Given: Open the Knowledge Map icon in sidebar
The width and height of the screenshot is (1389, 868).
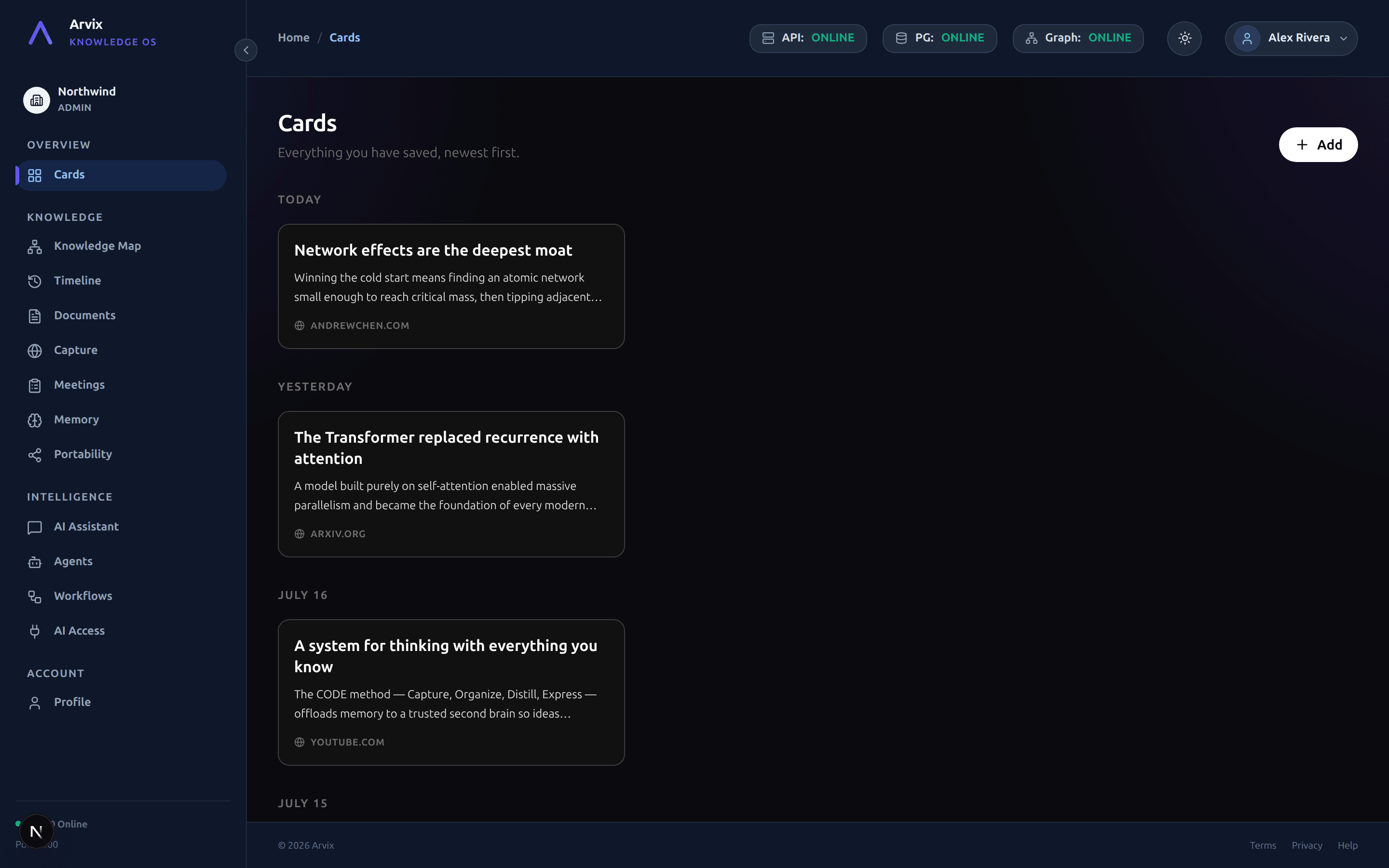Looking at the screenshot, I should (x=34, y=247).
